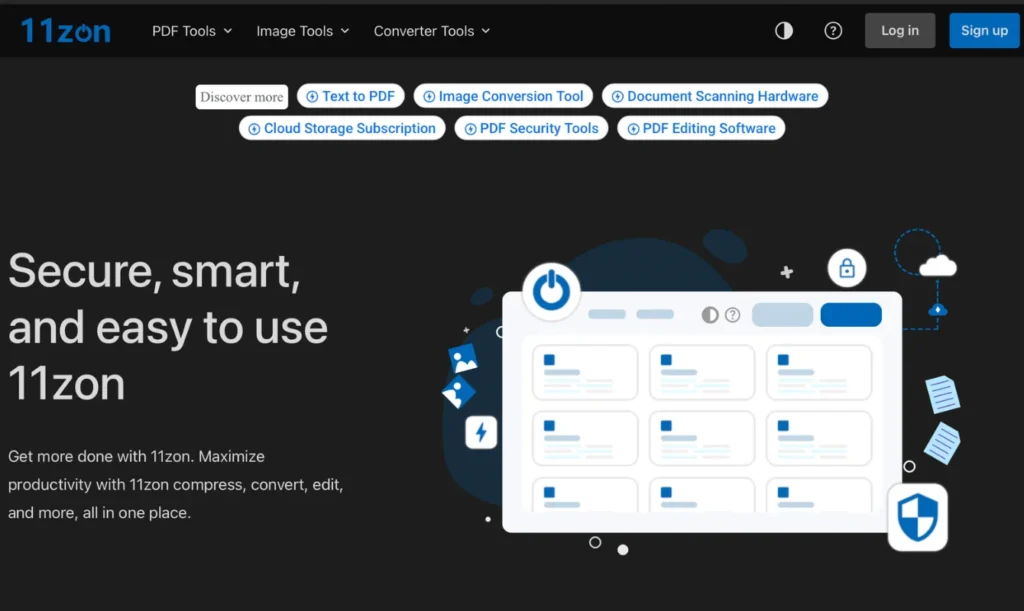The width and height of the screenshot is (1024, 611).
Task: Open the Converter Tools dropdown menu
Action: (x=432, y=31)
